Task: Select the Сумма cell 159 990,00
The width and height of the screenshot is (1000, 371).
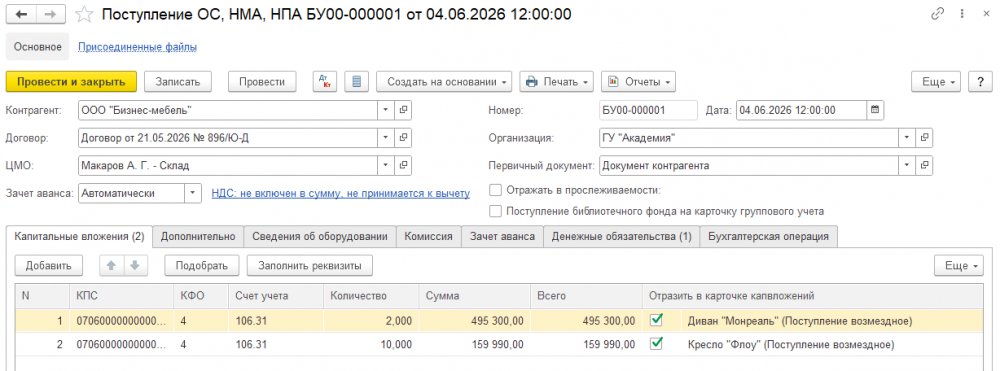Action: tap(474, 344)
